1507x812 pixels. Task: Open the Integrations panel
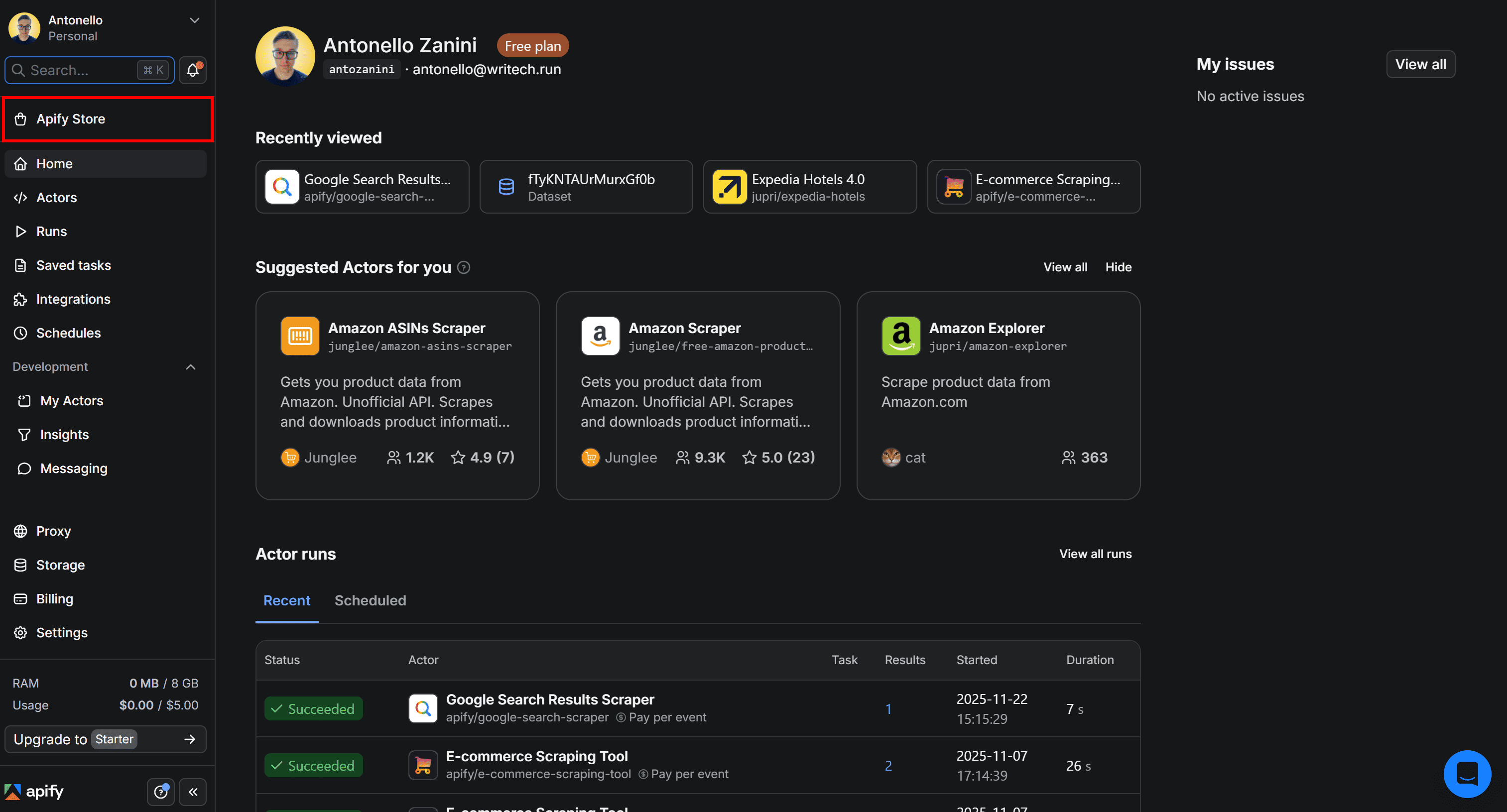73,299
